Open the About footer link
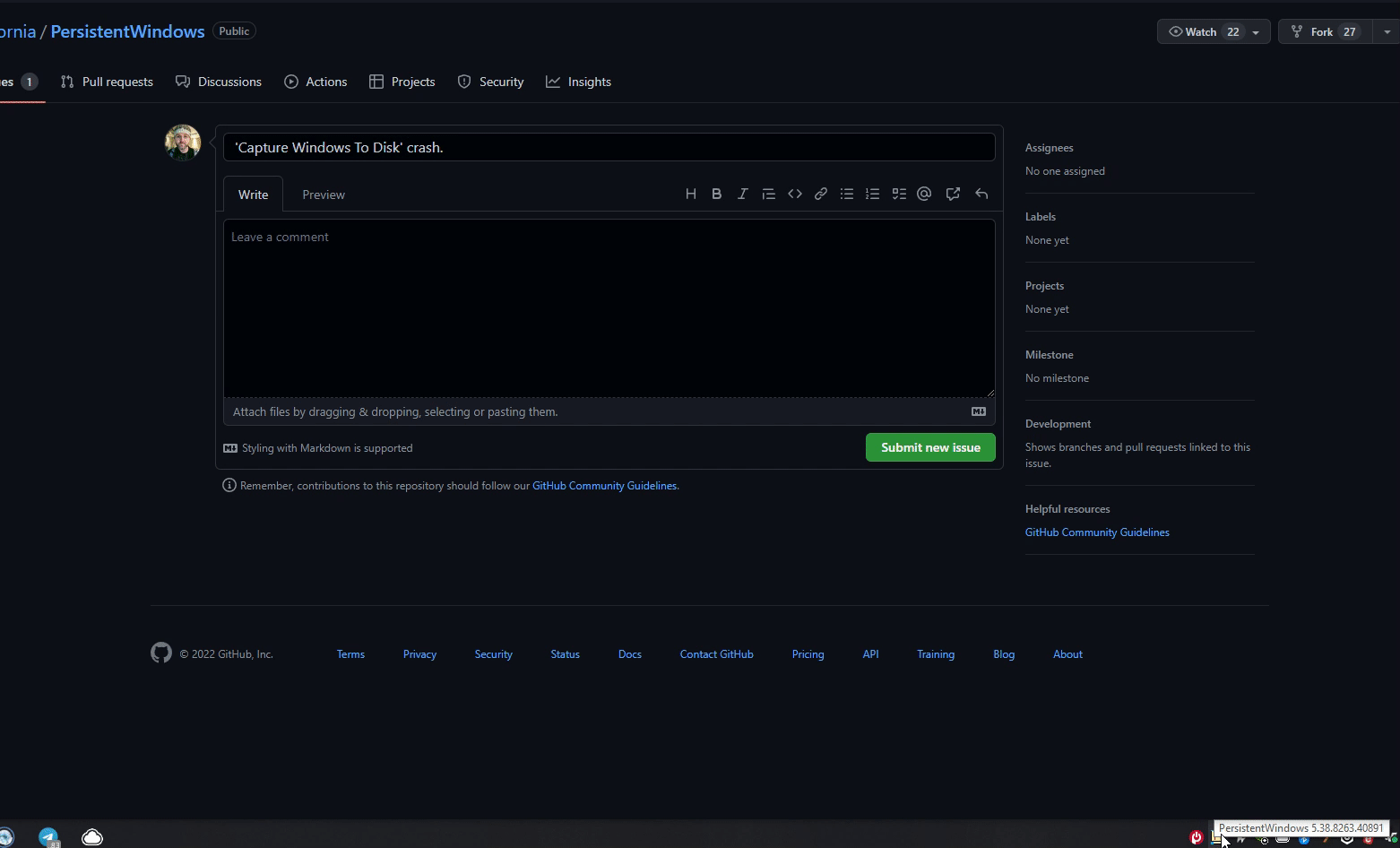 (x=1067, y=654)
